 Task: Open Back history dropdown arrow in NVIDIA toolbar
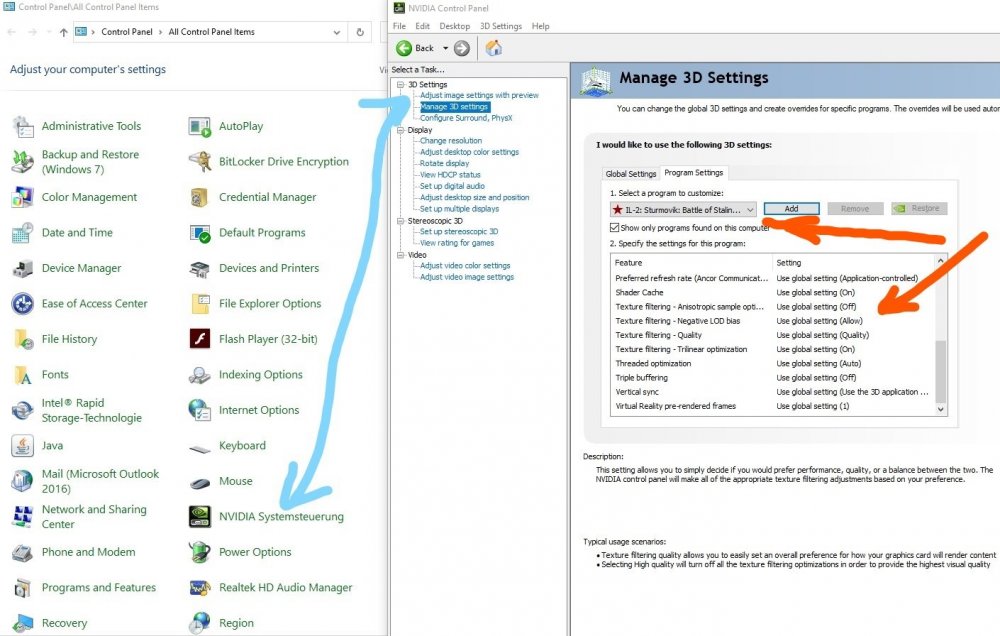445,48
